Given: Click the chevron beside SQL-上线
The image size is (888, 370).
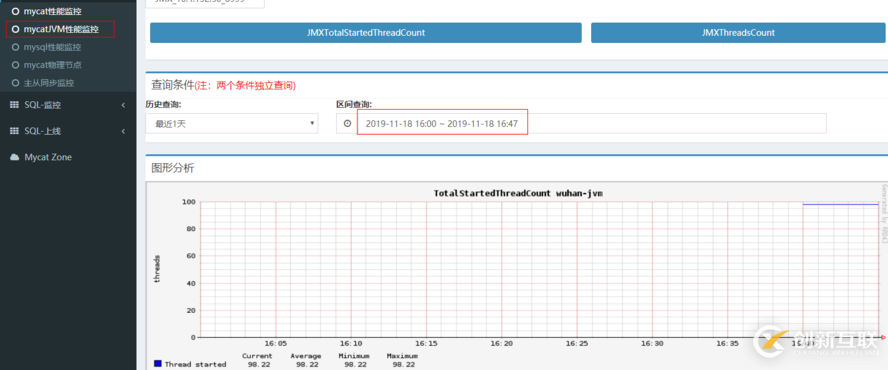Looking at the screenshot, I should tap(123, 131).
